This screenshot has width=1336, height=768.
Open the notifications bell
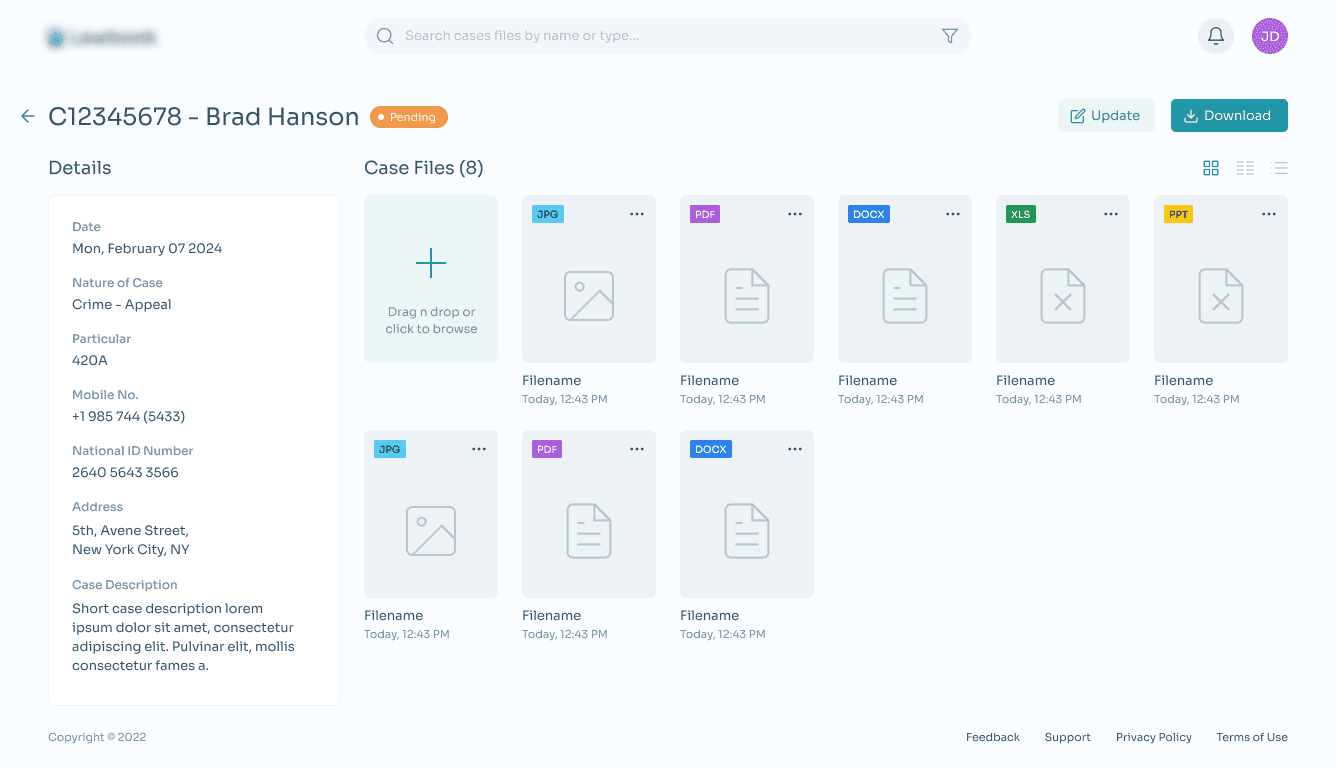point(1216,36)
